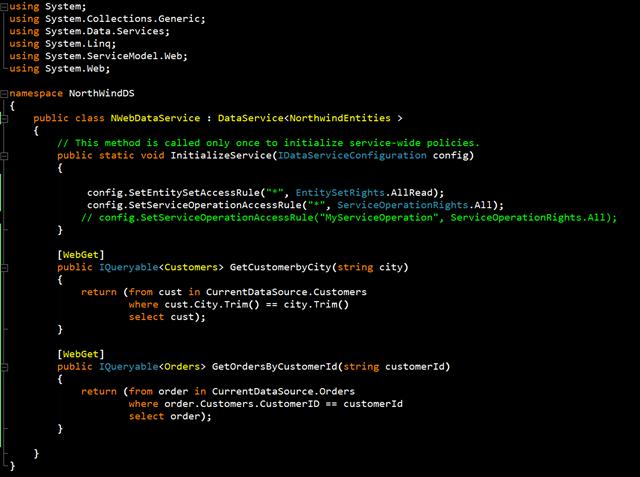Click the ServiceOperationRights.All identifier
This screenshot has width=640, height=477.
pyautogui.click(x=415, y=205)
